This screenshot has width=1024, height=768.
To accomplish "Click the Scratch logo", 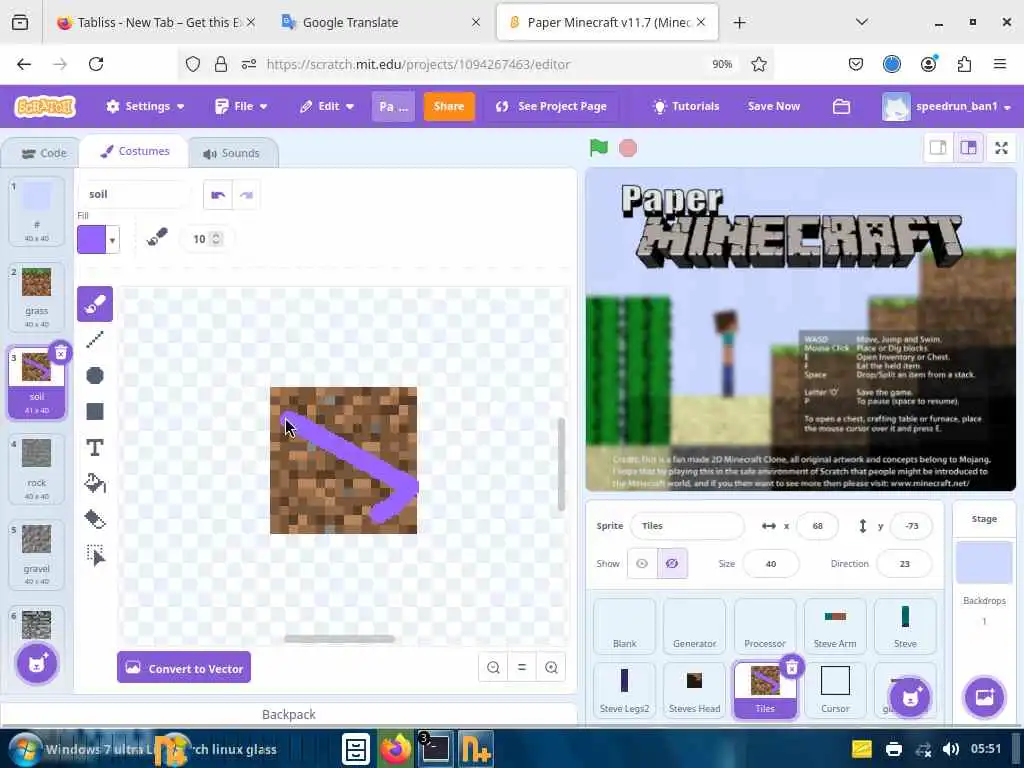I will coord(45,106).
